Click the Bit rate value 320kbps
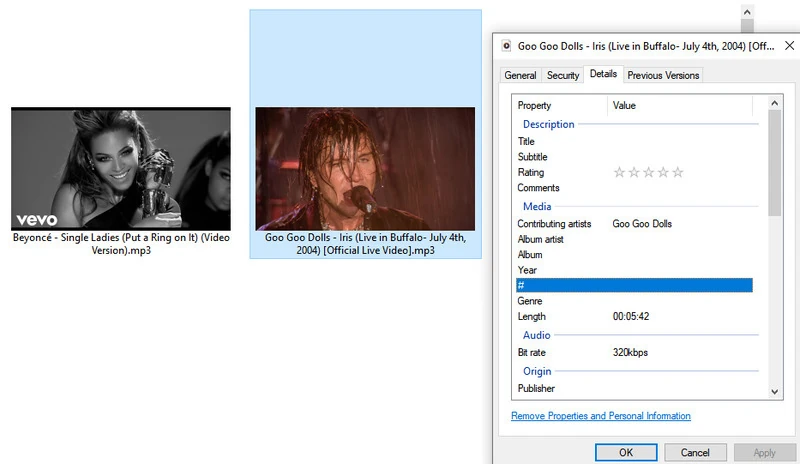The image size is (800, 464). (x=630, y=352)
